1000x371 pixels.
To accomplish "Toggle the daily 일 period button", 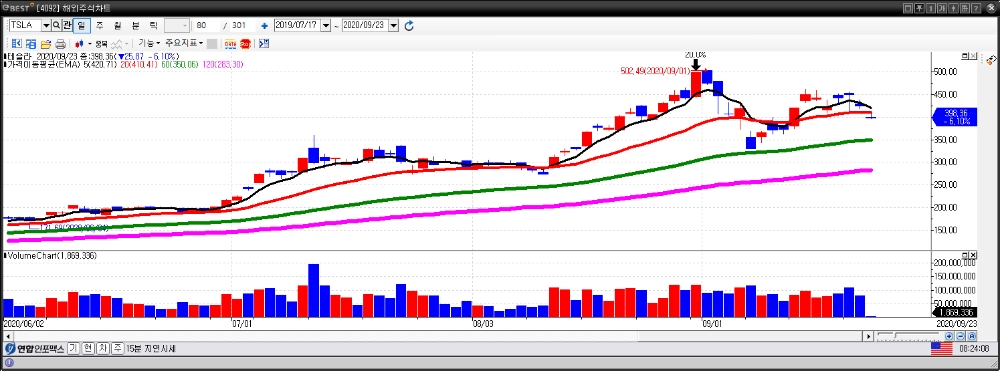I will [x=82, y=25].
